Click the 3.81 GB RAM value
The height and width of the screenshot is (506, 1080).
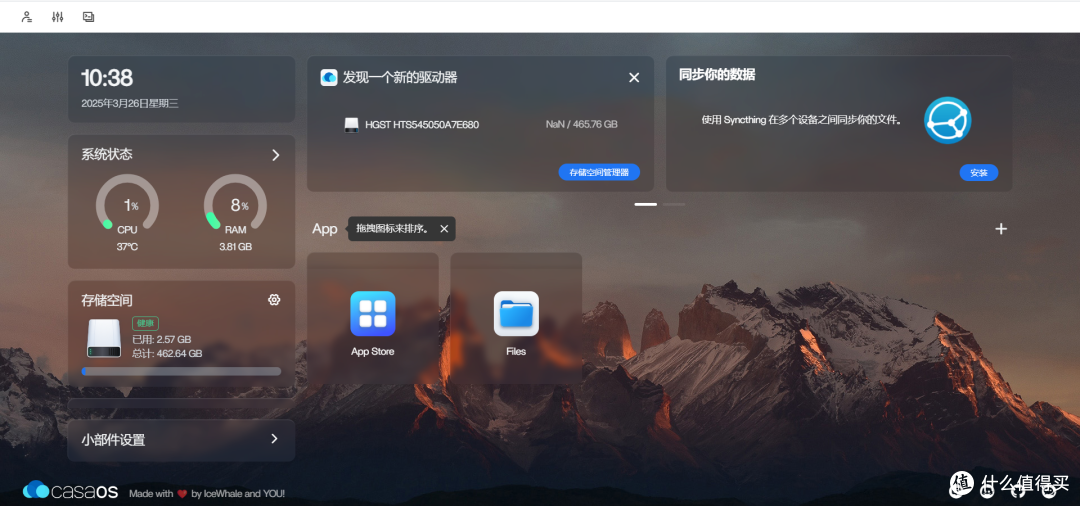[236, 246]
